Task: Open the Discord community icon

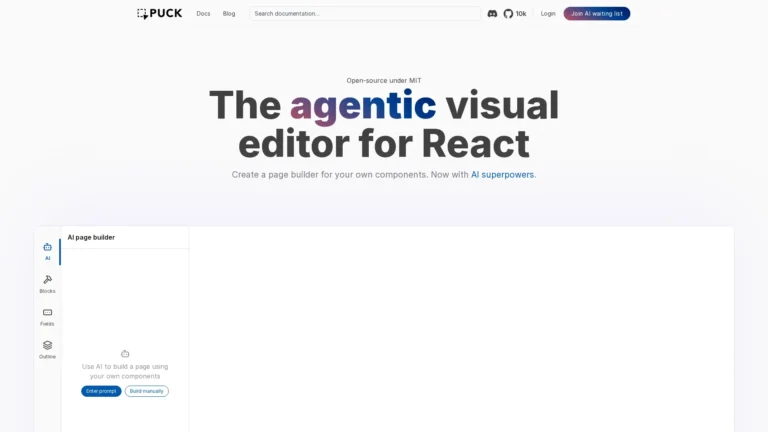Action: [492, 14]
